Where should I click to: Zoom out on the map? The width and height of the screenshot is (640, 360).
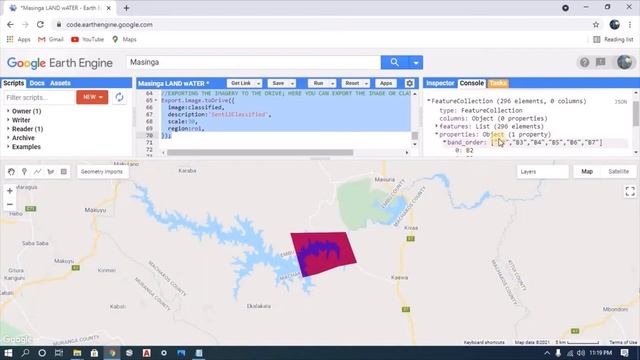tap(10, 204)
